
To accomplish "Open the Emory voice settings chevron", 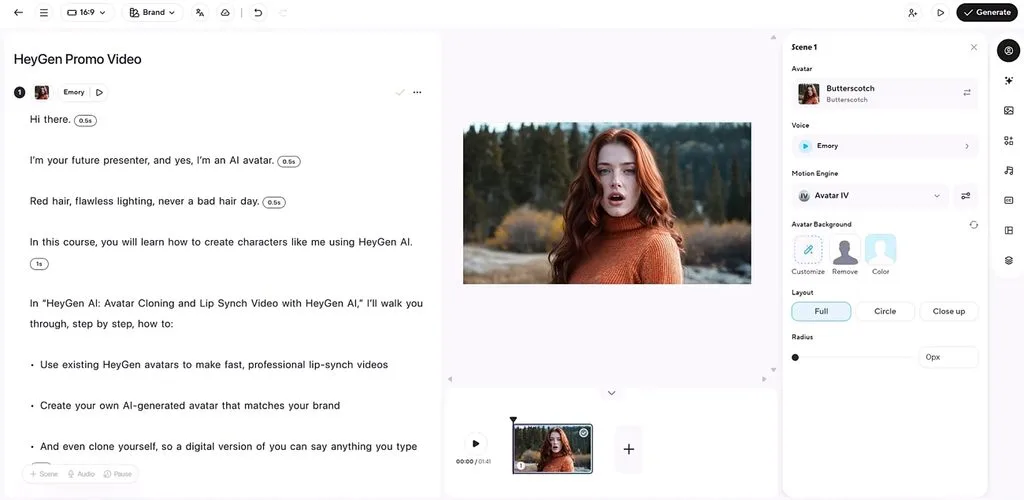I will tap(967, 146).
